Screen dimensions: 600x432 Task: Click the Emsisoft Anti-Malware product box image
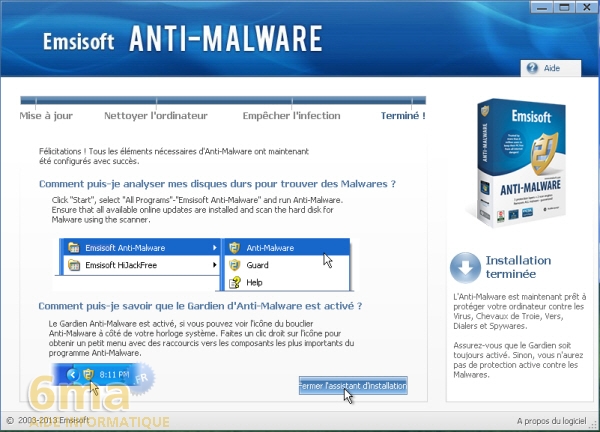520,163
